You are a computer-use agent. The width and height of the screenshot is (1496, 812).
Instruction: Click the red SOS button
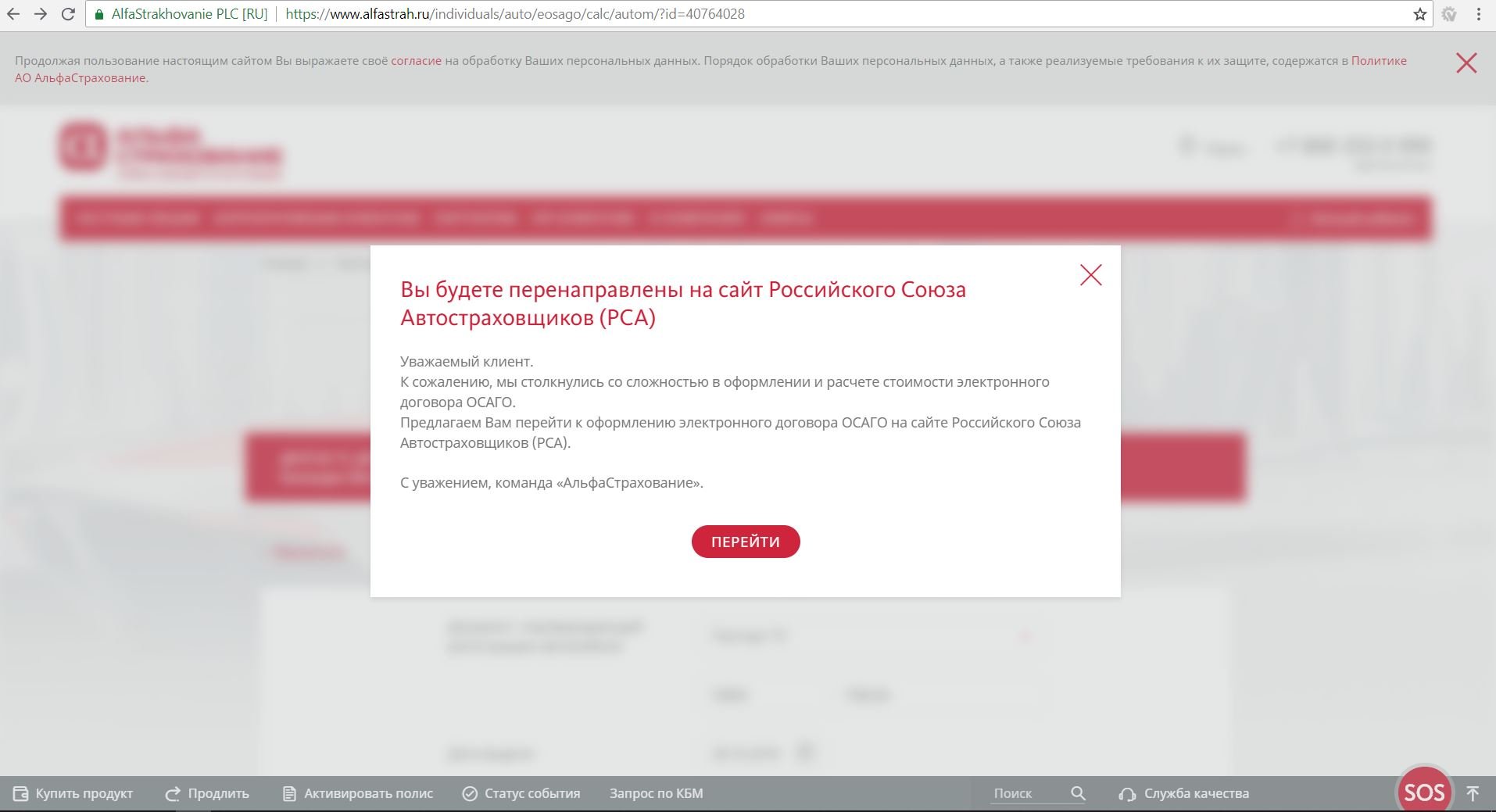tap(1424, 790)
